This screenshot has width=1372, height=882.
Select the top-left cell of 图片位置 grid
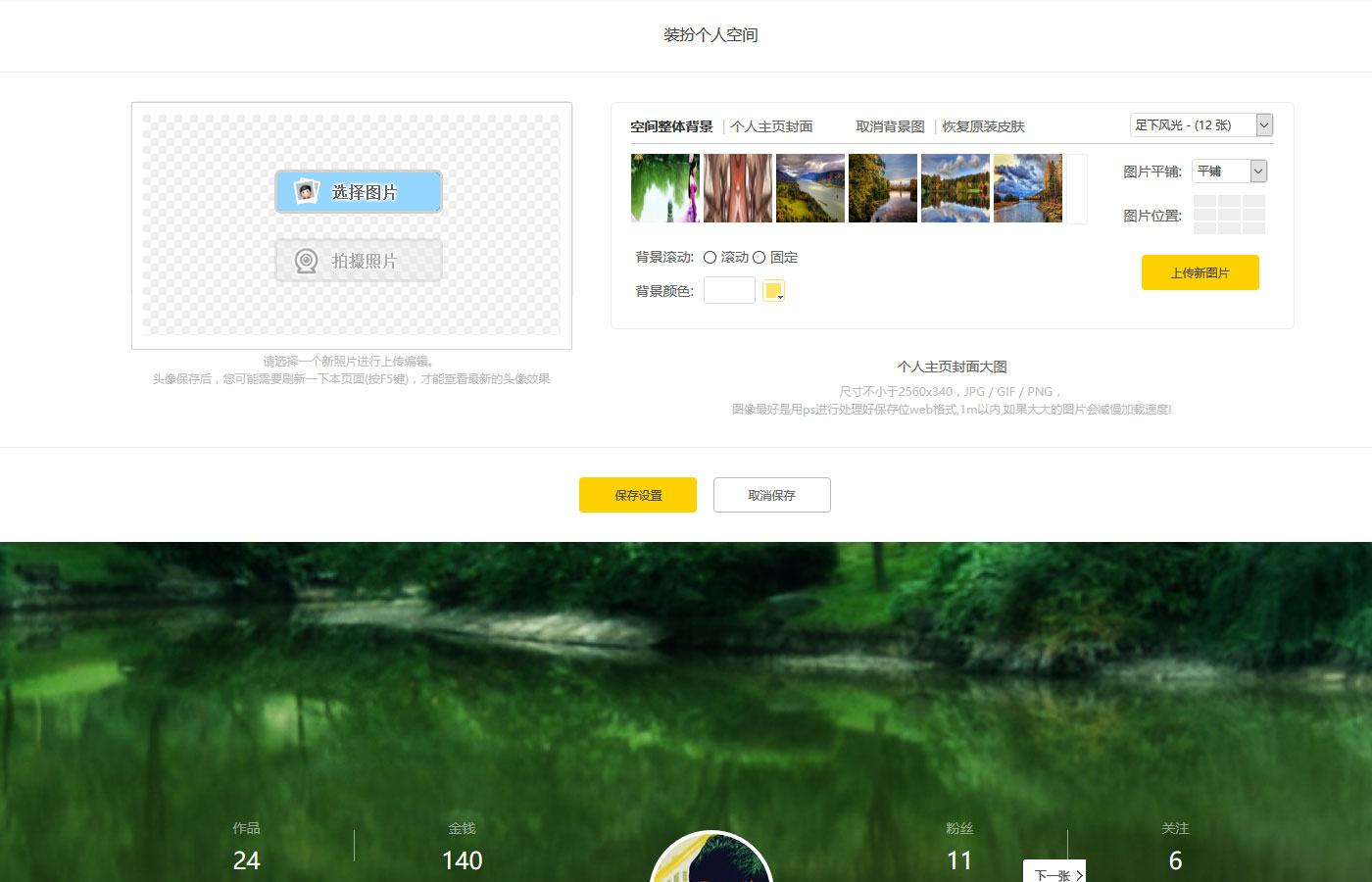[x=1204, y=202]
